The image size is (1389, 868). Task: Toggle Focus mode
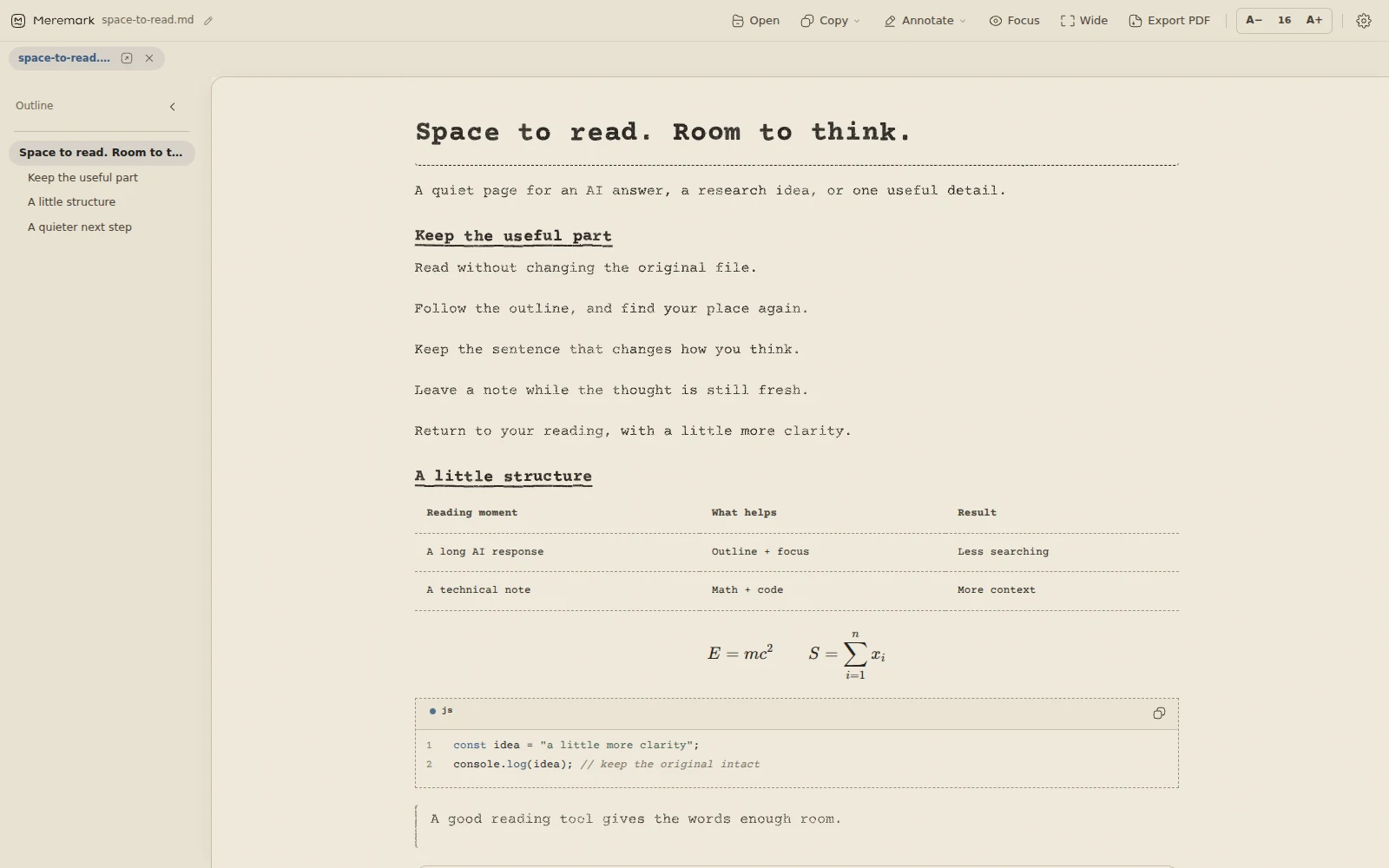tap(1014, 21)
